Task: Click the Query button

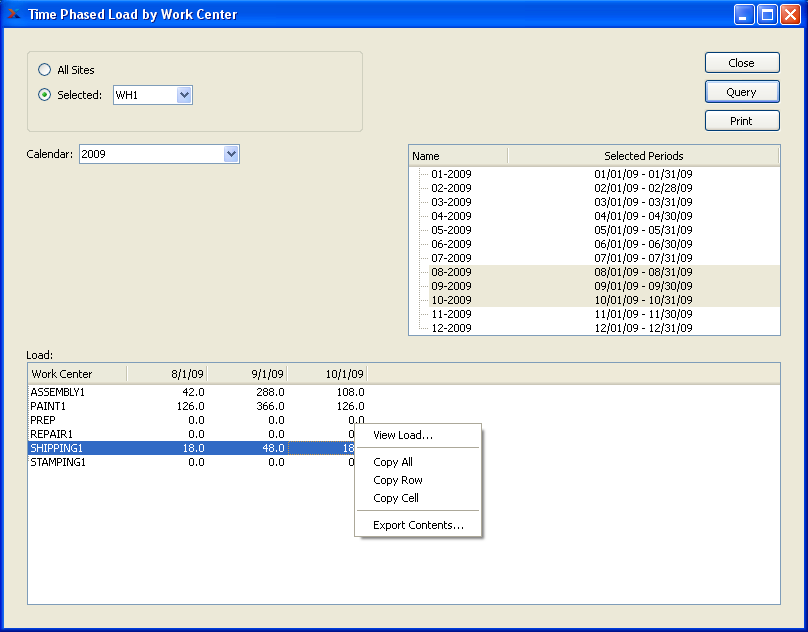Action: (741, 92)
